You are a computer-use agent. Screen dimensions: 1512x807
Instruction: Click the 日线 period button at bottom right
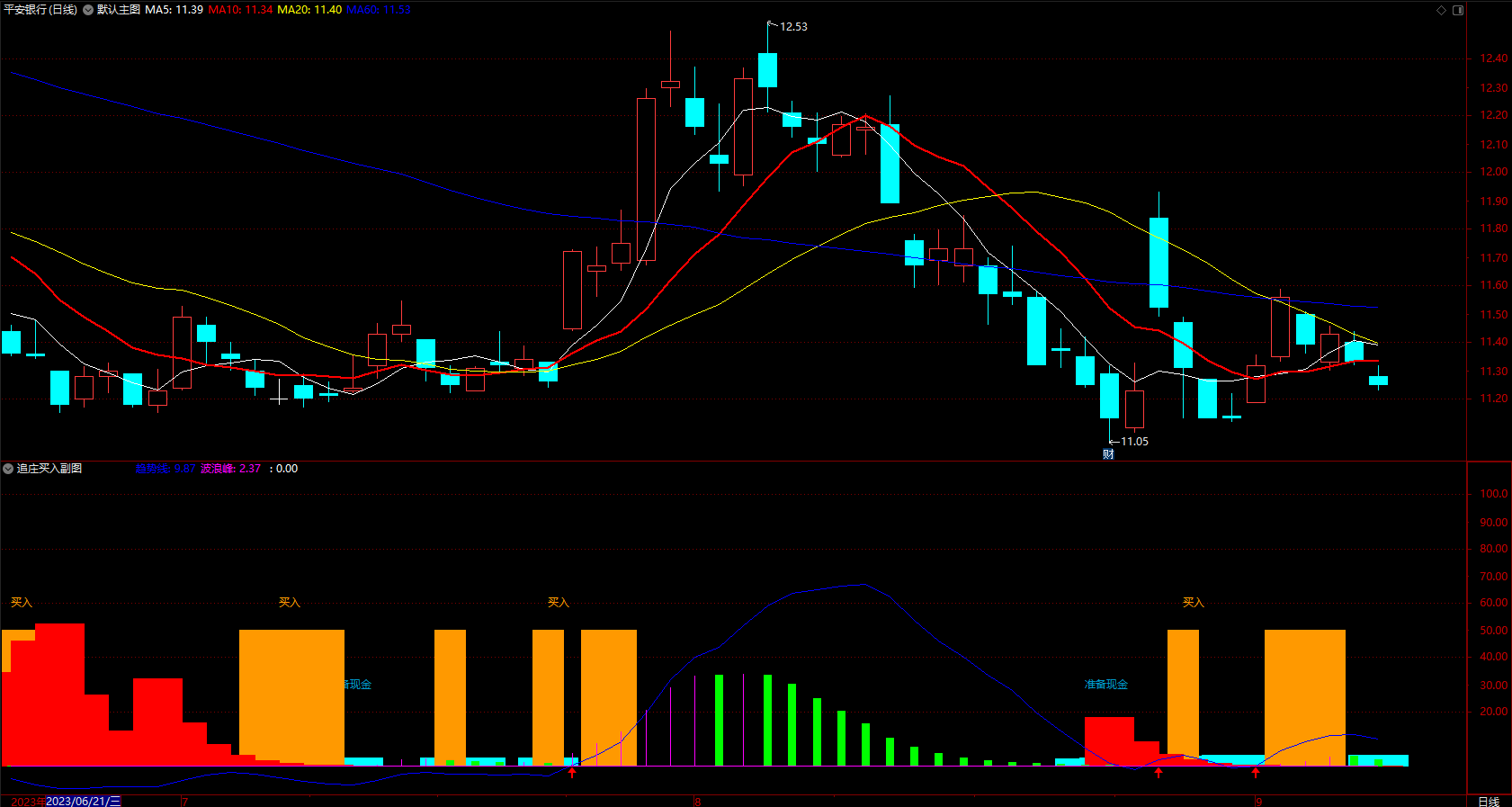1489,802
